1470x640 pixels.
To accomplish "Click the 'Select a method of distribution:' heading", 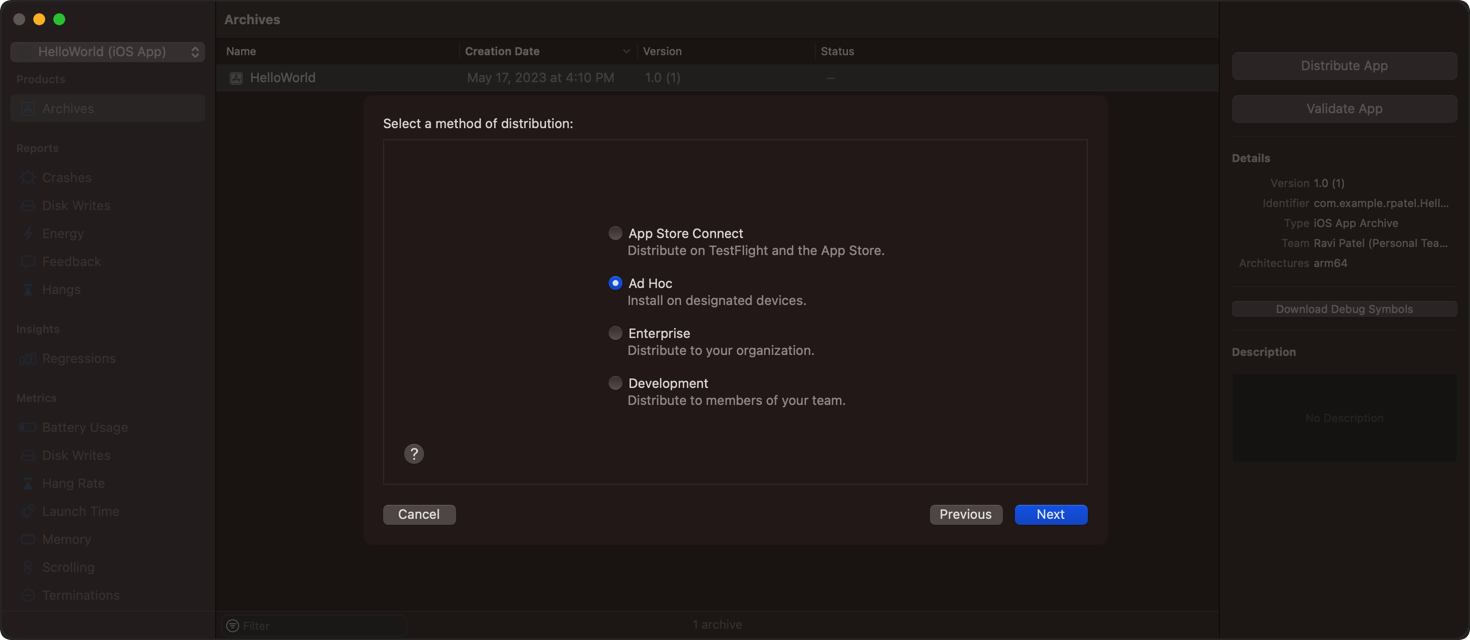I will coord(478,124).
